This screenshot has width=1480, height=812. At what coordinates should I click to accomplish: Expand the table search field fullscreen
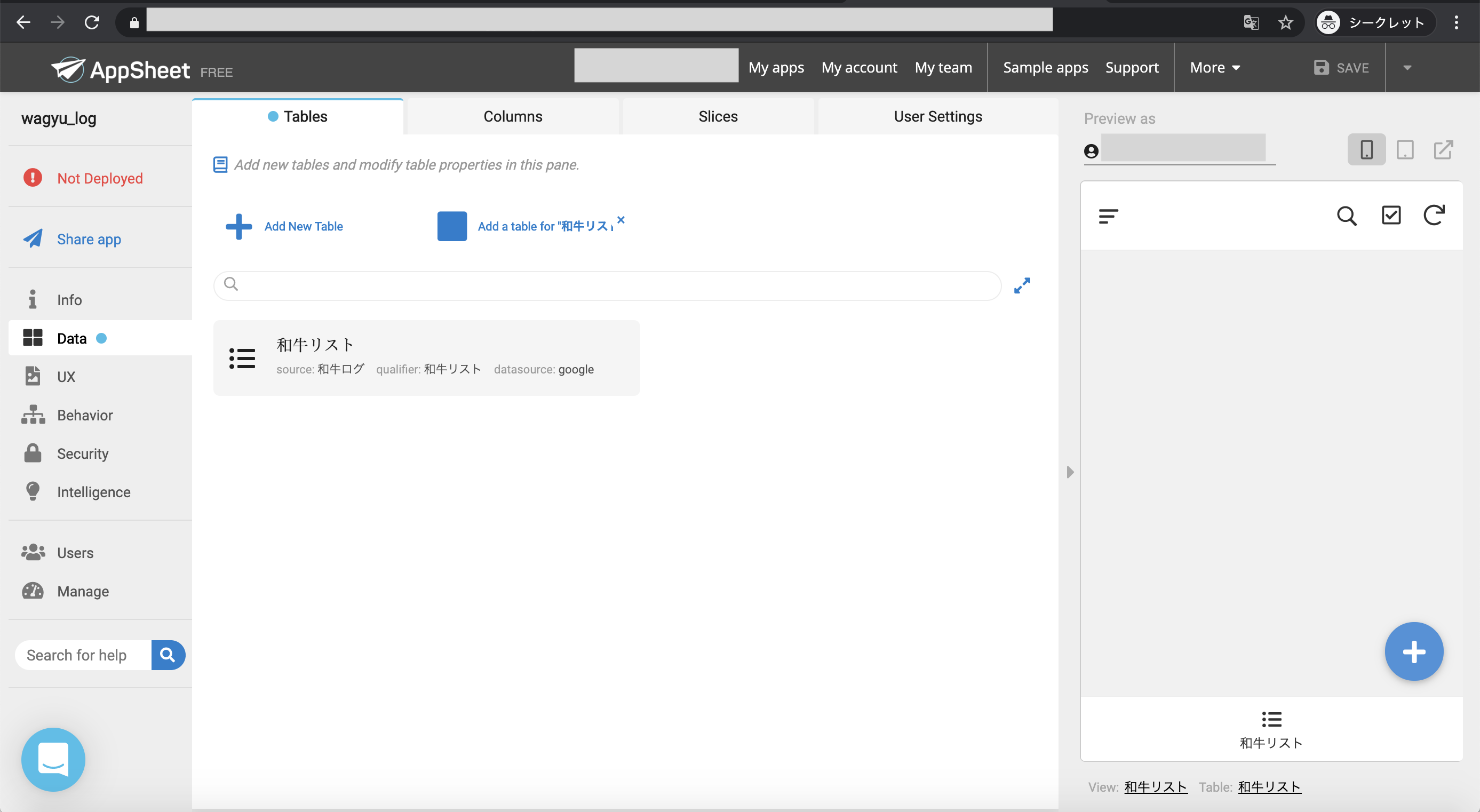coord(1022,285)
